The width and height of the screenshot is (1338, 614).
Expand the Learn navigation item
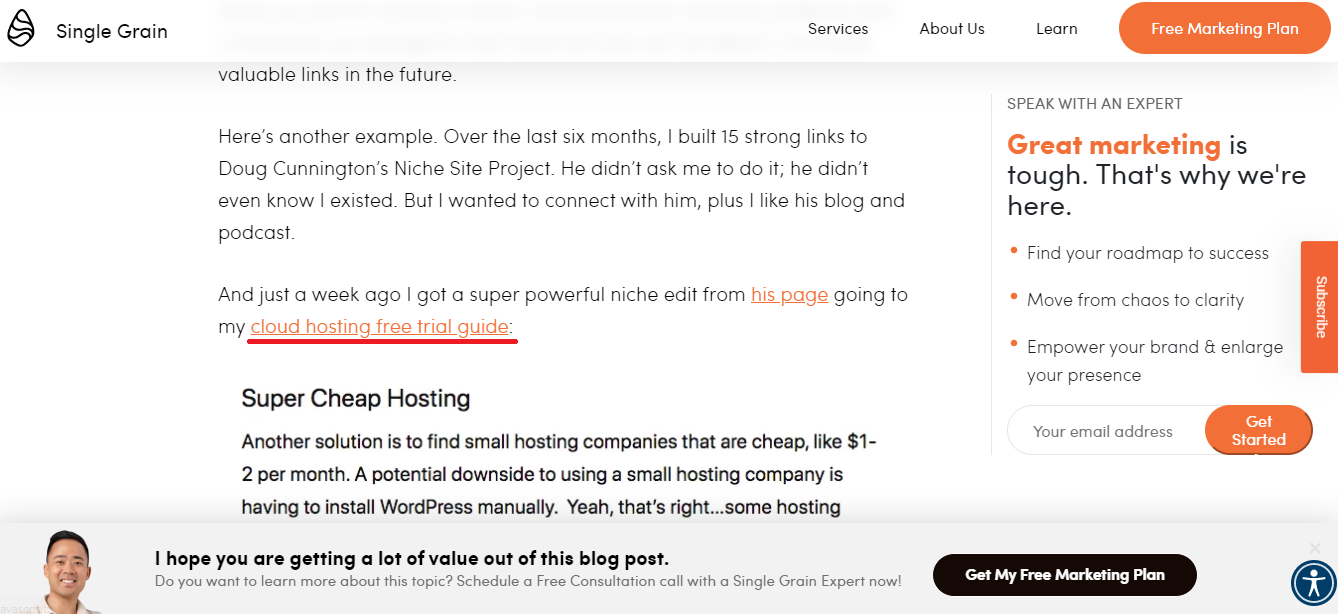point(1057,28)
